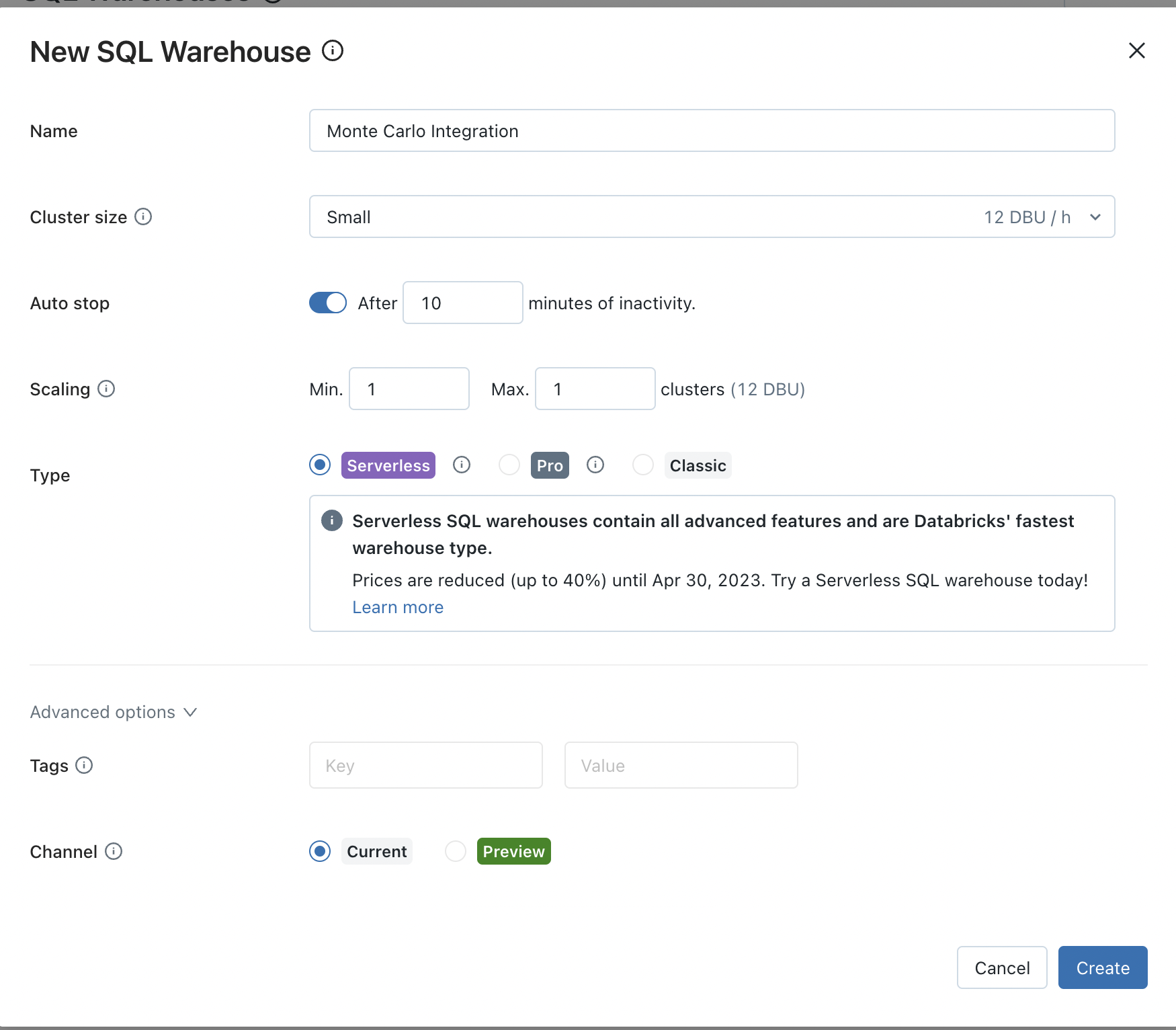
Task: Click the Serverless purple badge label
Action: [388, 465]
